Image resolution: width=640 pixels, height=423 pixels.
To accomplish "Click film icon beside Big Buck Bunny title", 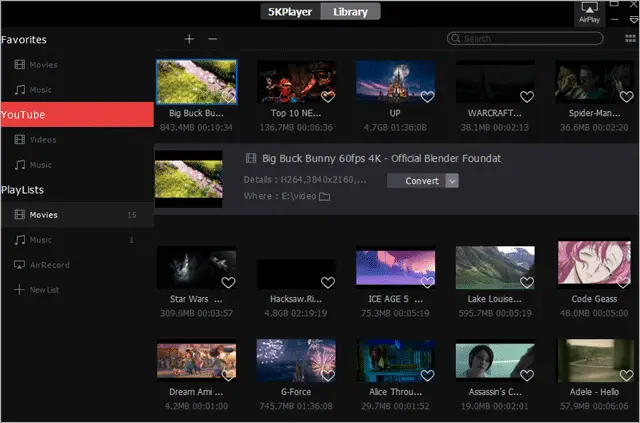I will pos(251,158).
